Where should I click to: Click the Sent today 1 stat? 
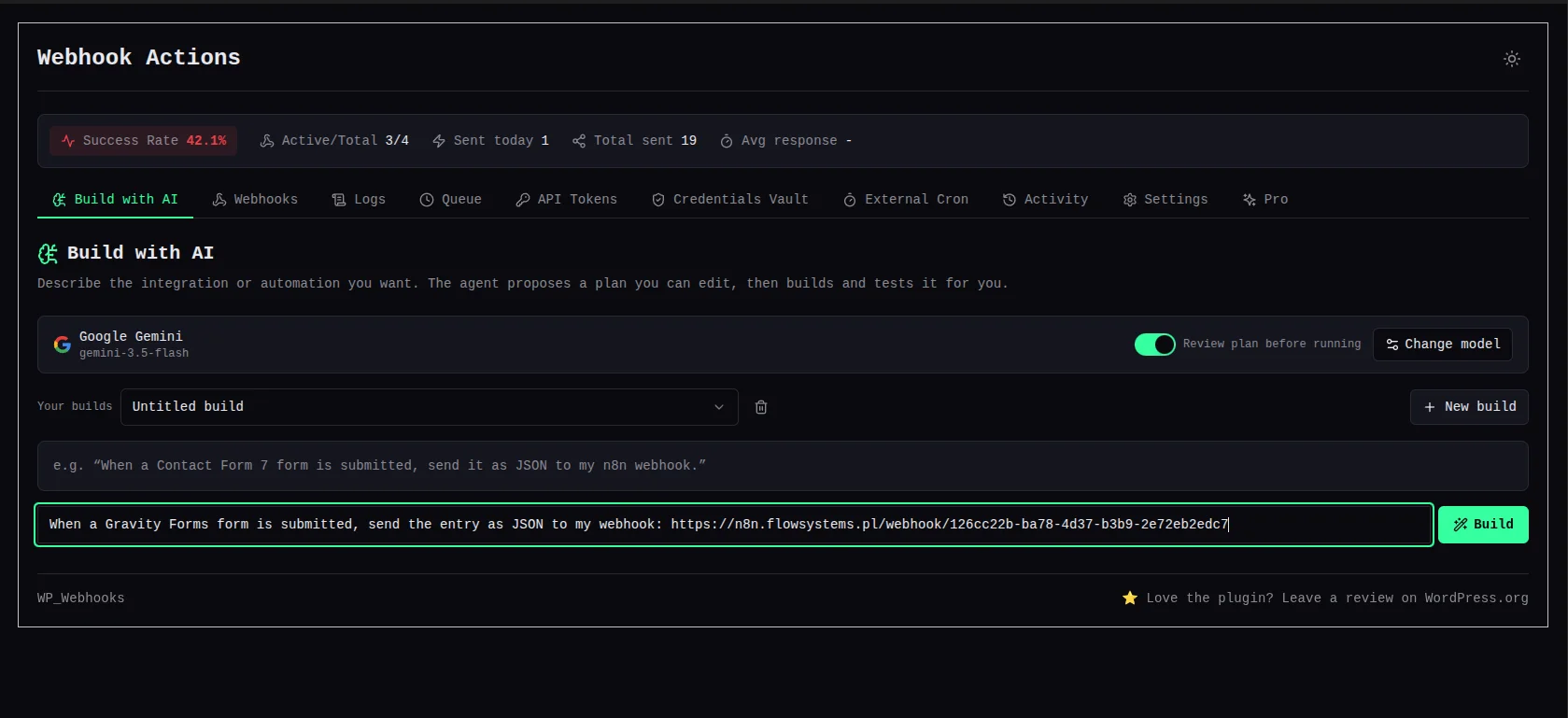[490, 141]
